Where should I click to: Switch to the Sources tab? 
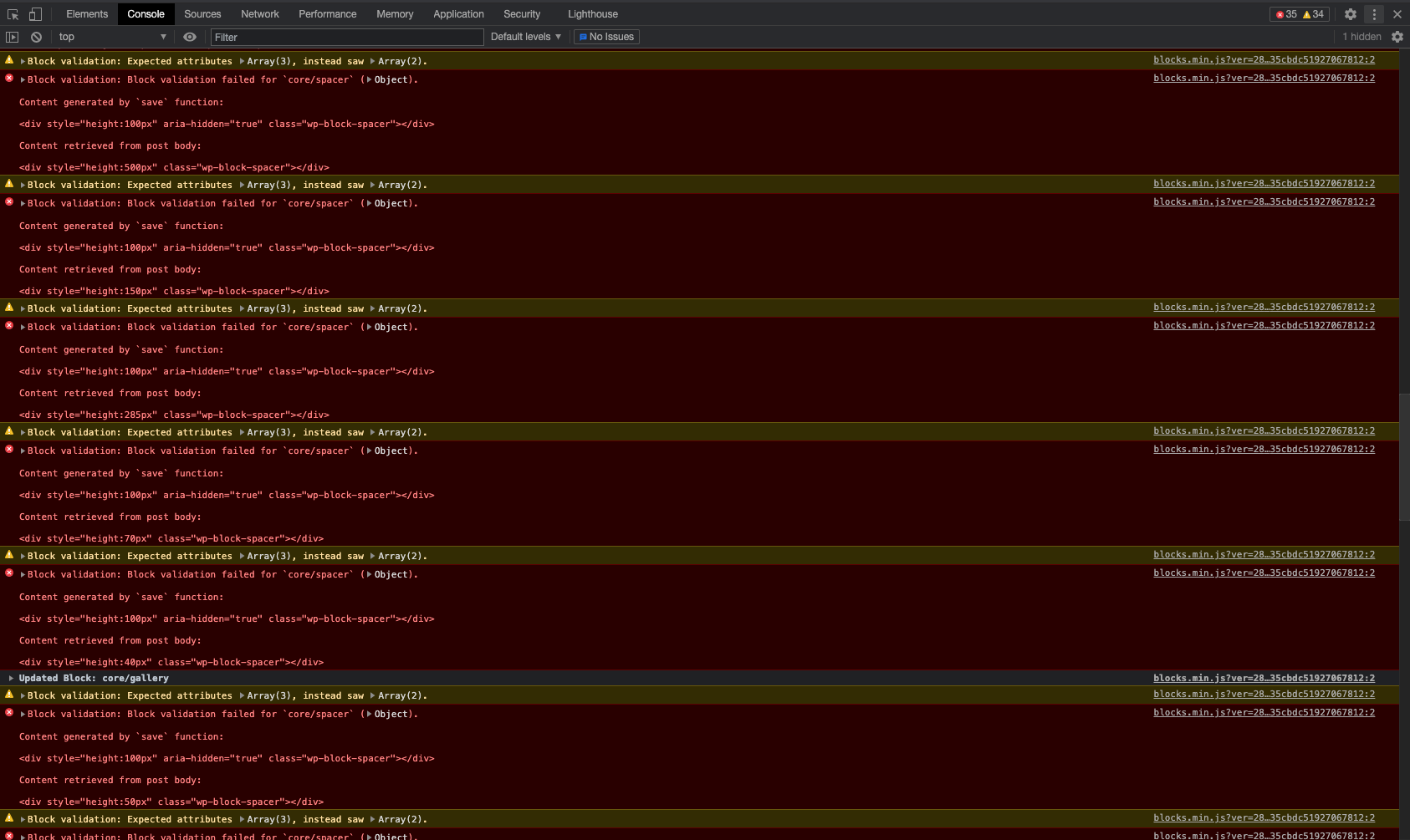click(202, 14)
